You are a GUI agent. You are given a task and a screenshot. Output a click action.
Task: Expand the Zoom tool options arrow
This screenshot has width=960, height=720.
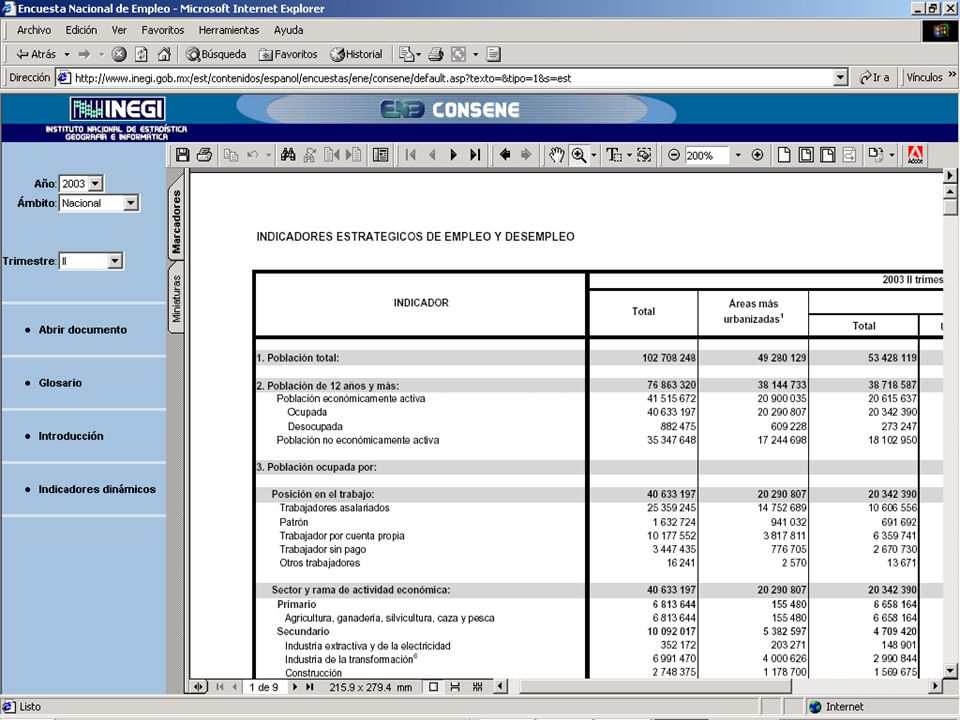[x=593, y=156]
